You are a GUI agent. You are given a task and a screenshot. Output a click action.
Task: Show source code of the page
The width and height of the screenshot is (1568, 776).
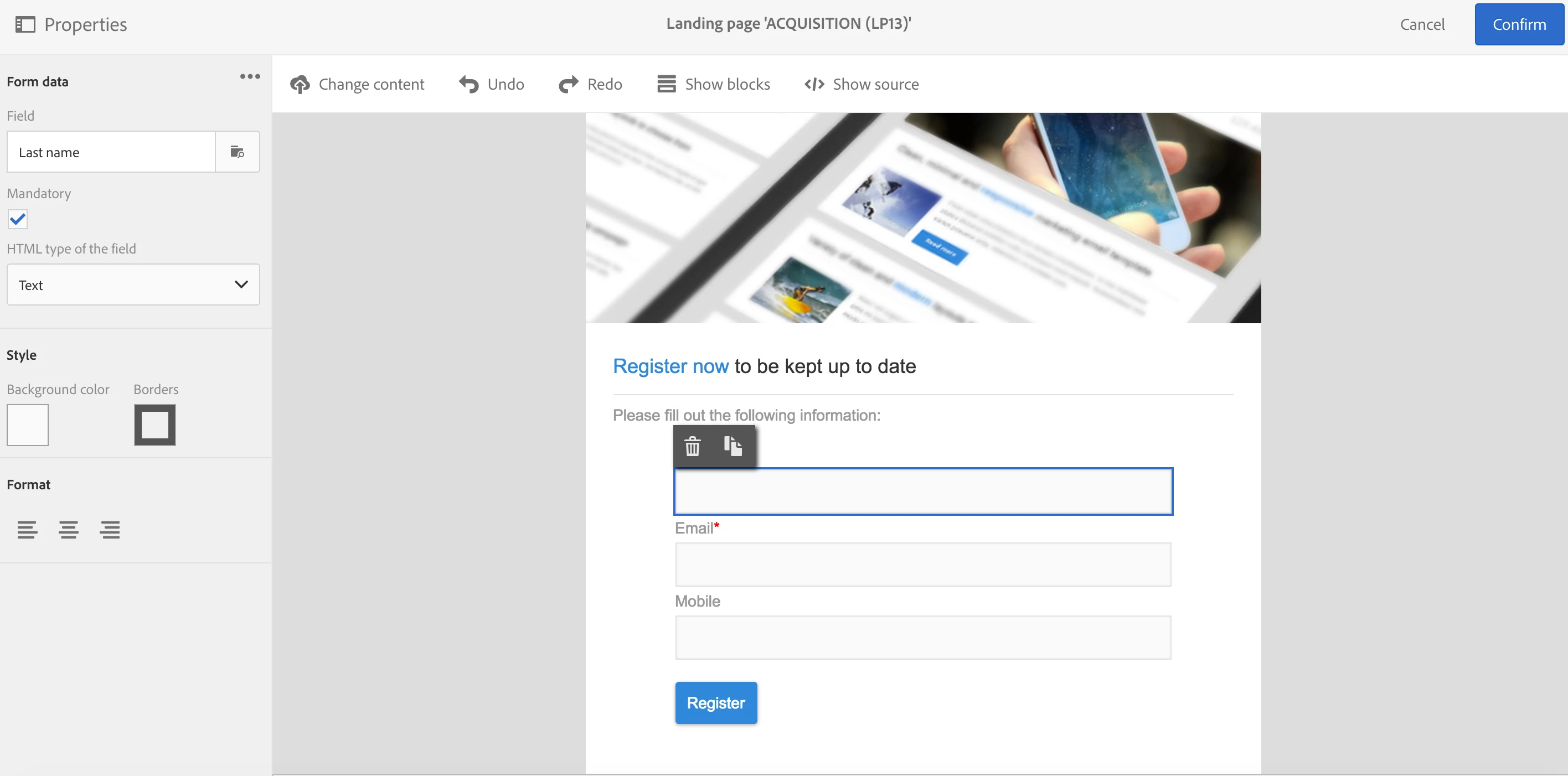coord(862,84)
